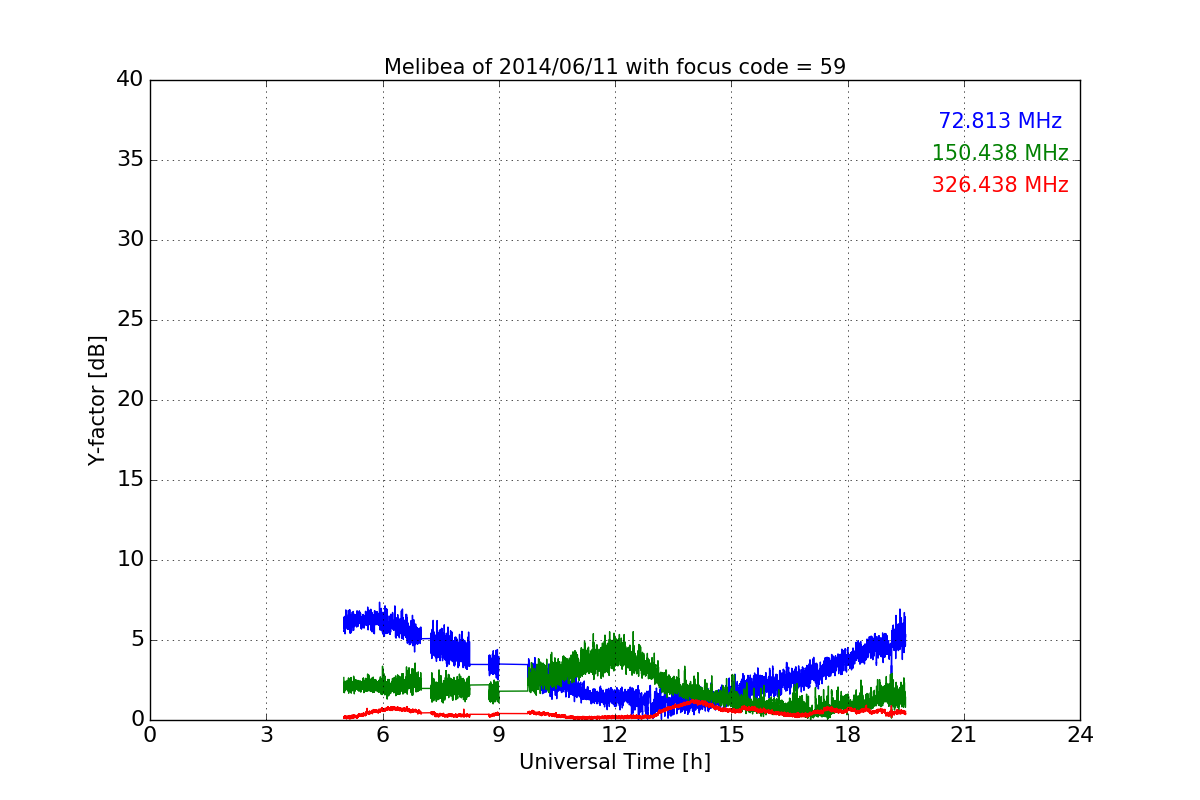Image resolution: width=1200 pixels, height=800 pixels.
Task: Click y-axis tick label '30'
Action: click(x=130, y=240)
